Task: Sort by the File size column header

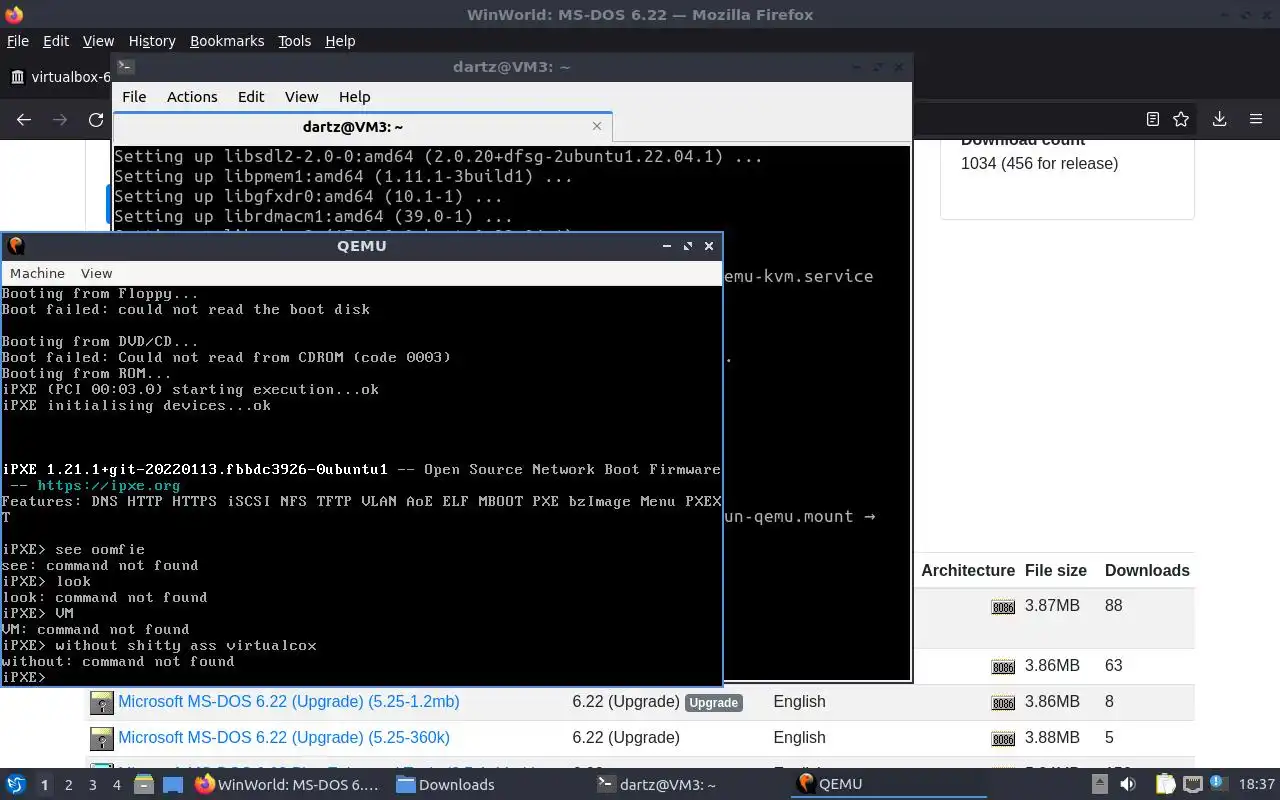Action: point(1056,570)
